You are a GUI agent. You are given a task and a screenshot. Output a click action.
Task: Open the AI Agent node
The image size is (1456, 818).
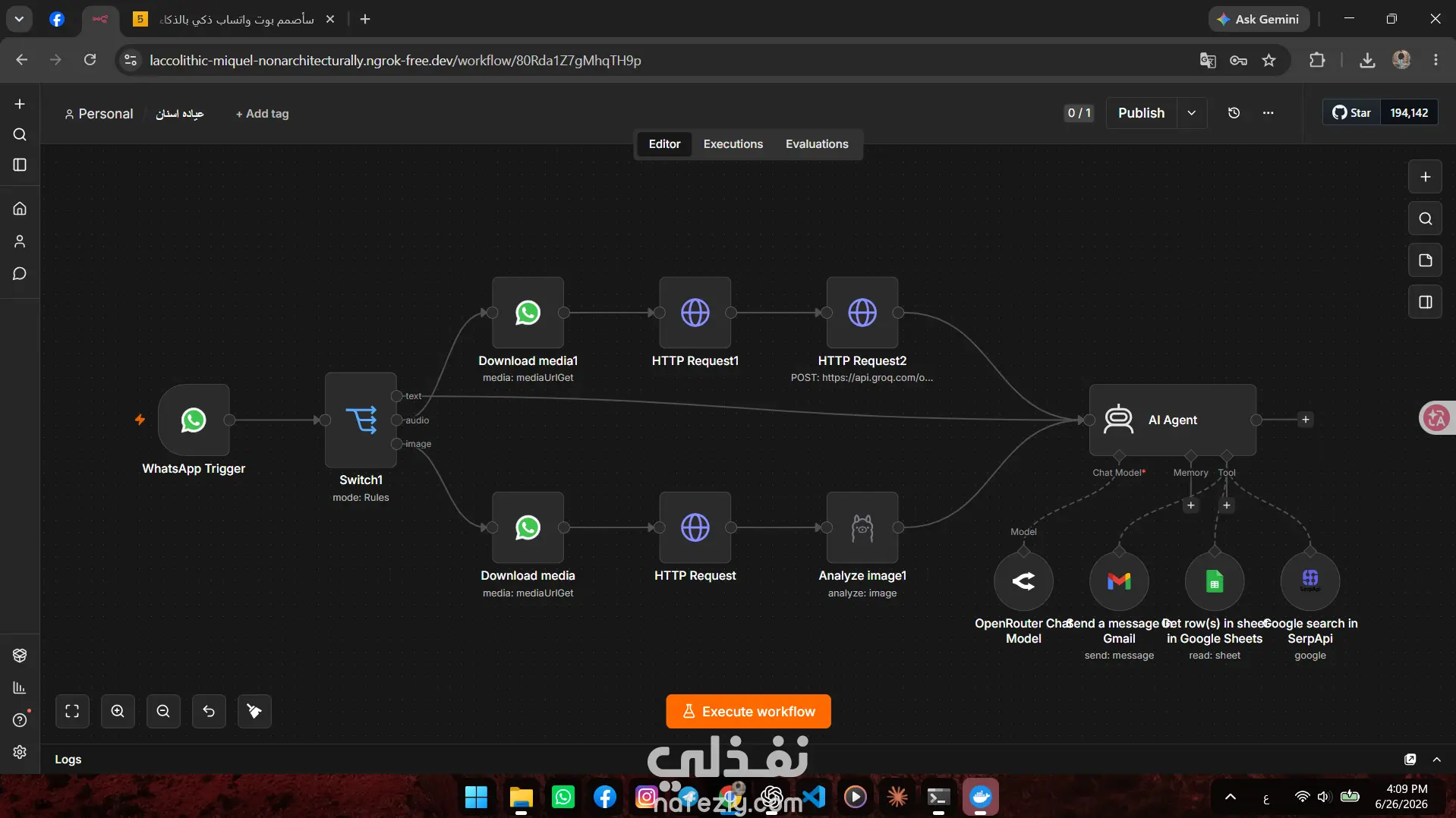[x=1172, y=420]
